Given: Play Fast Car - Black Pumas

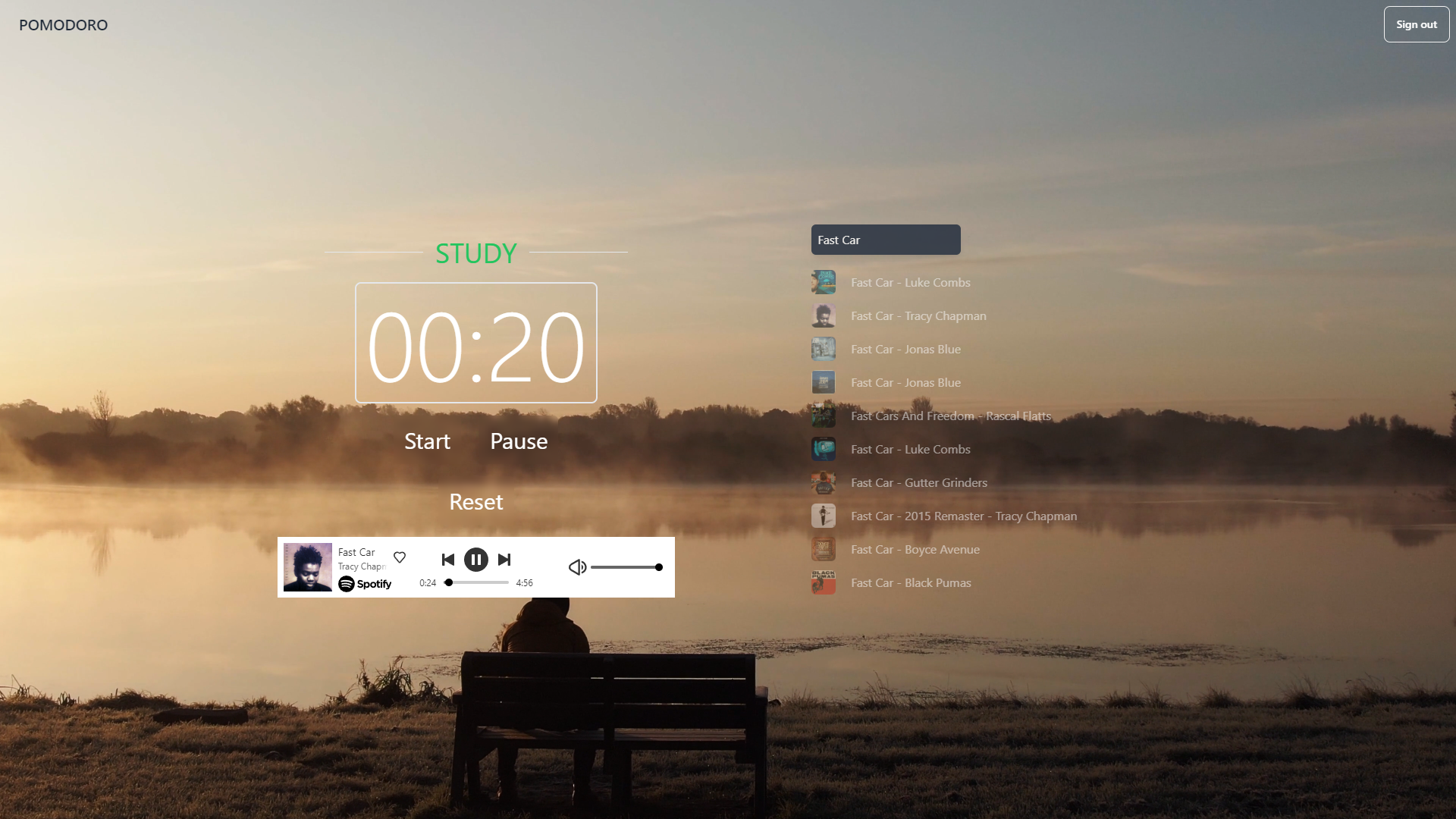Looking at the screenshot, I should click(x=910, y=582).
